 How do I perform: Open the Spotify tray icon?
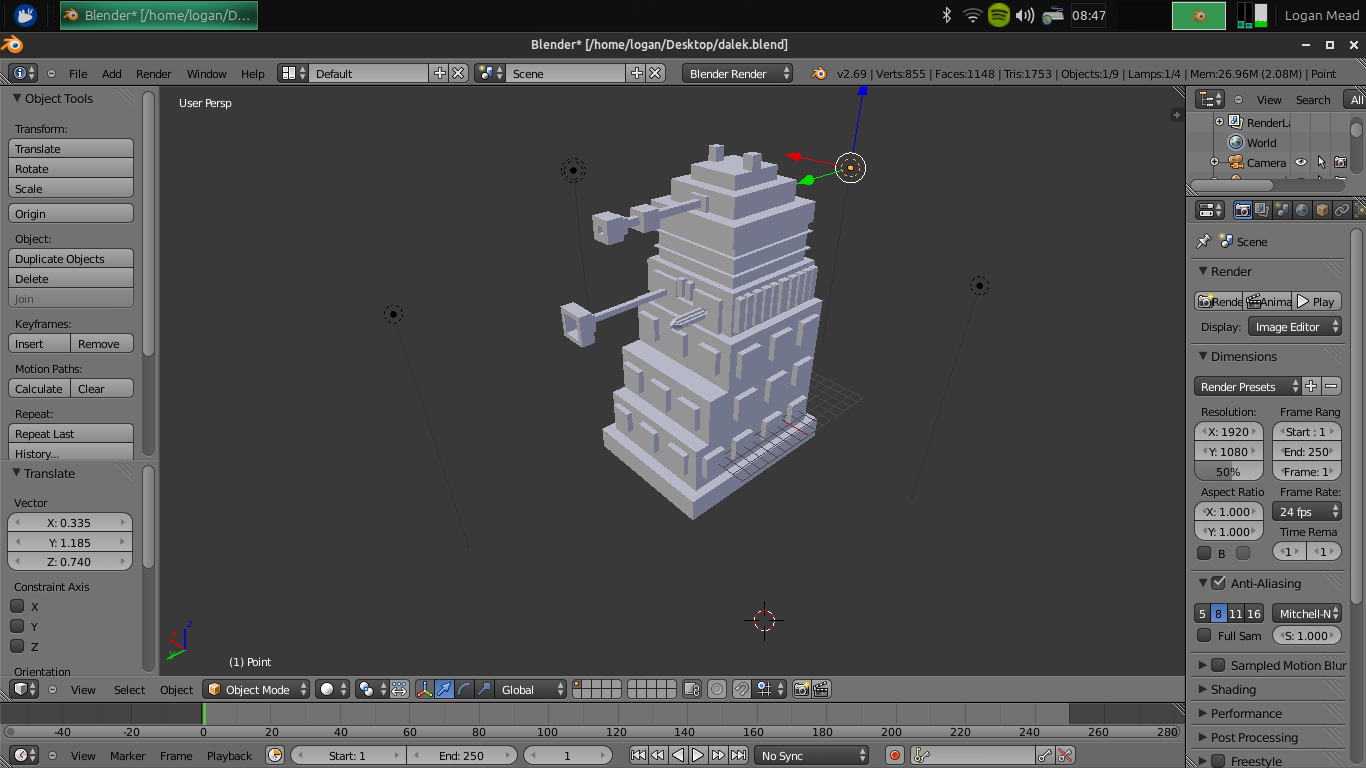(x=998, y=15)
